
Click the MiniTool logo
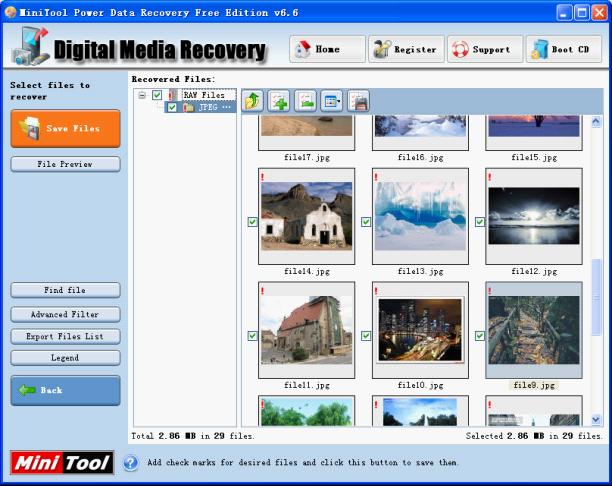pyautogui.click(x=62, y=463)
